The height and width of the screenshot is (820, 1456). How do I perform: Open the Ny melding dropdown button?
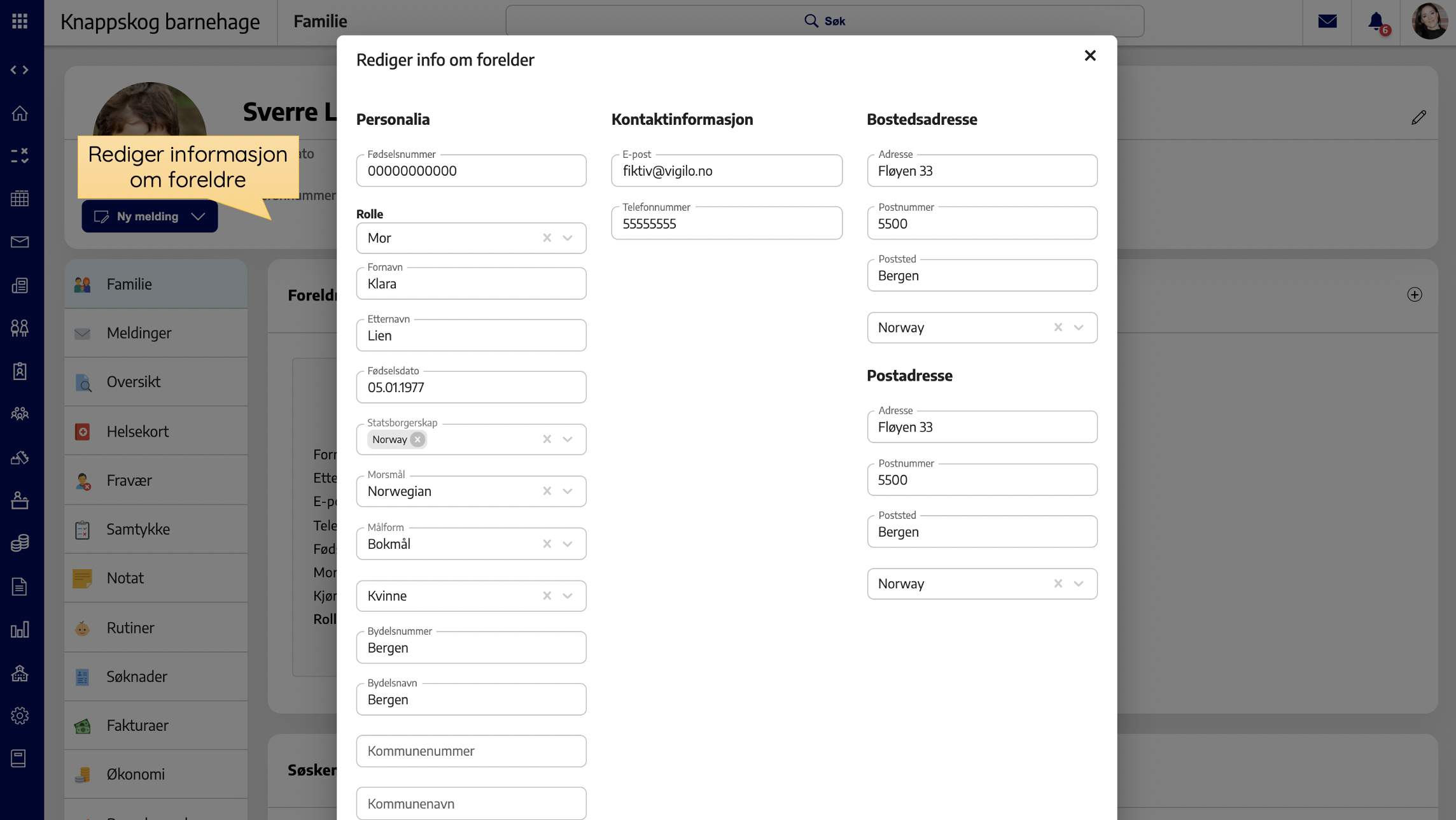click(150, 216)
